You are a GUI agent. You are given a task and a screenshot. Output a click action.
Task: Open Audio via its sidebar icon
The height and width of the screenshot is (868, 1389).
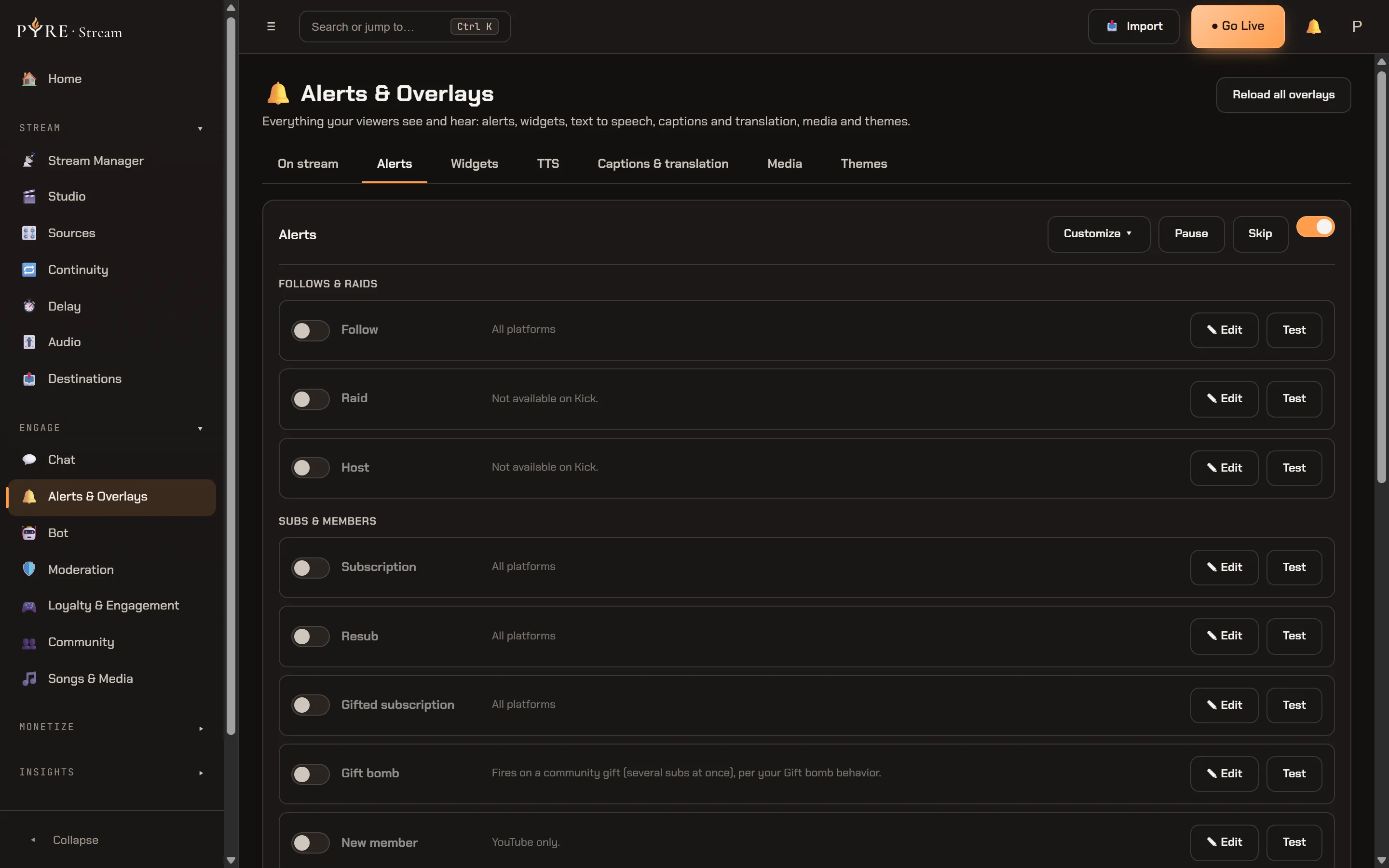[x=29, y=342]
